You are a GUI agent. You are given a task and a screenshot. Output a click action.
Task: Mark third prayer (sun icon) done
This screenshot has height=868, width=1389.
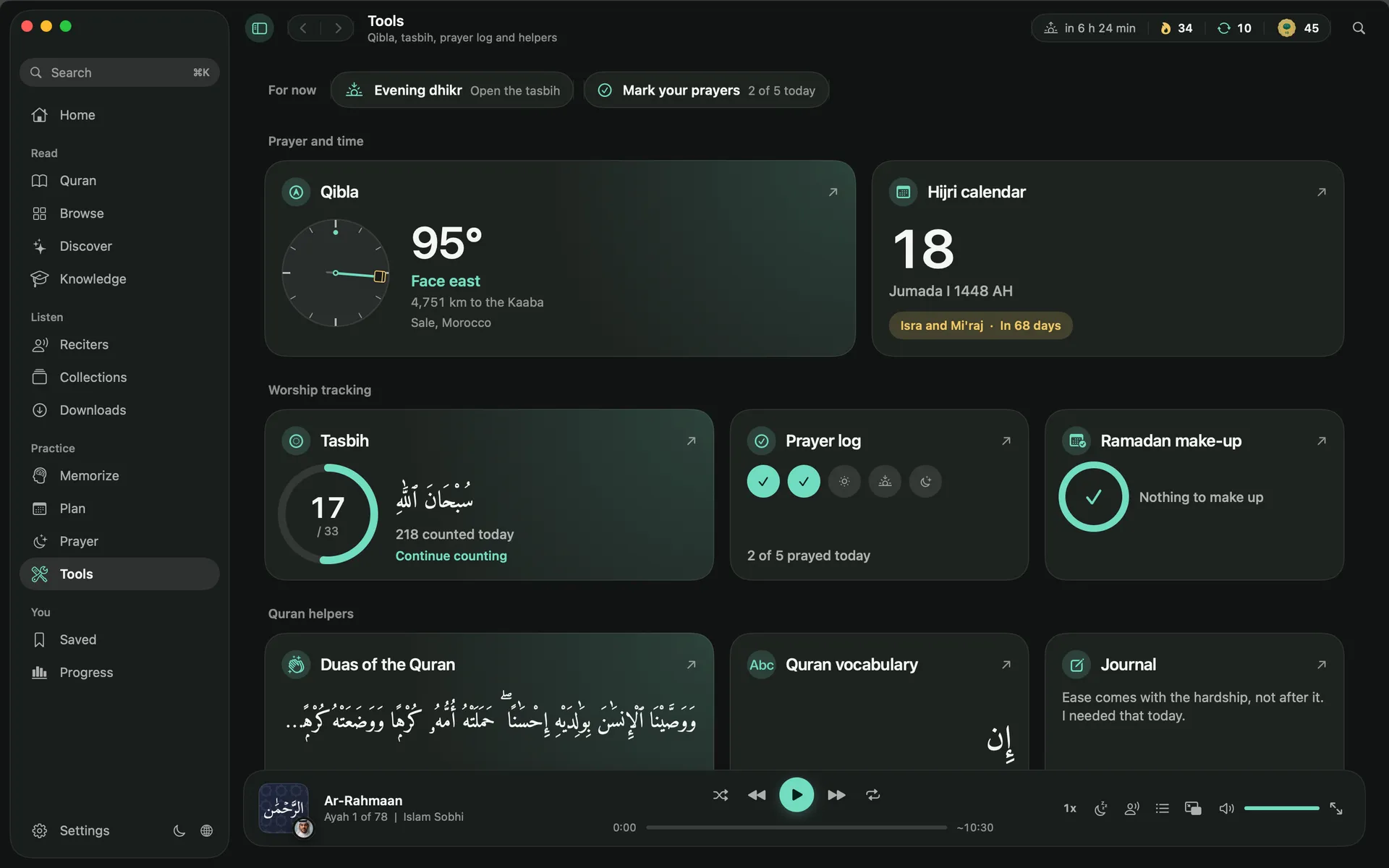pos(844,482)
